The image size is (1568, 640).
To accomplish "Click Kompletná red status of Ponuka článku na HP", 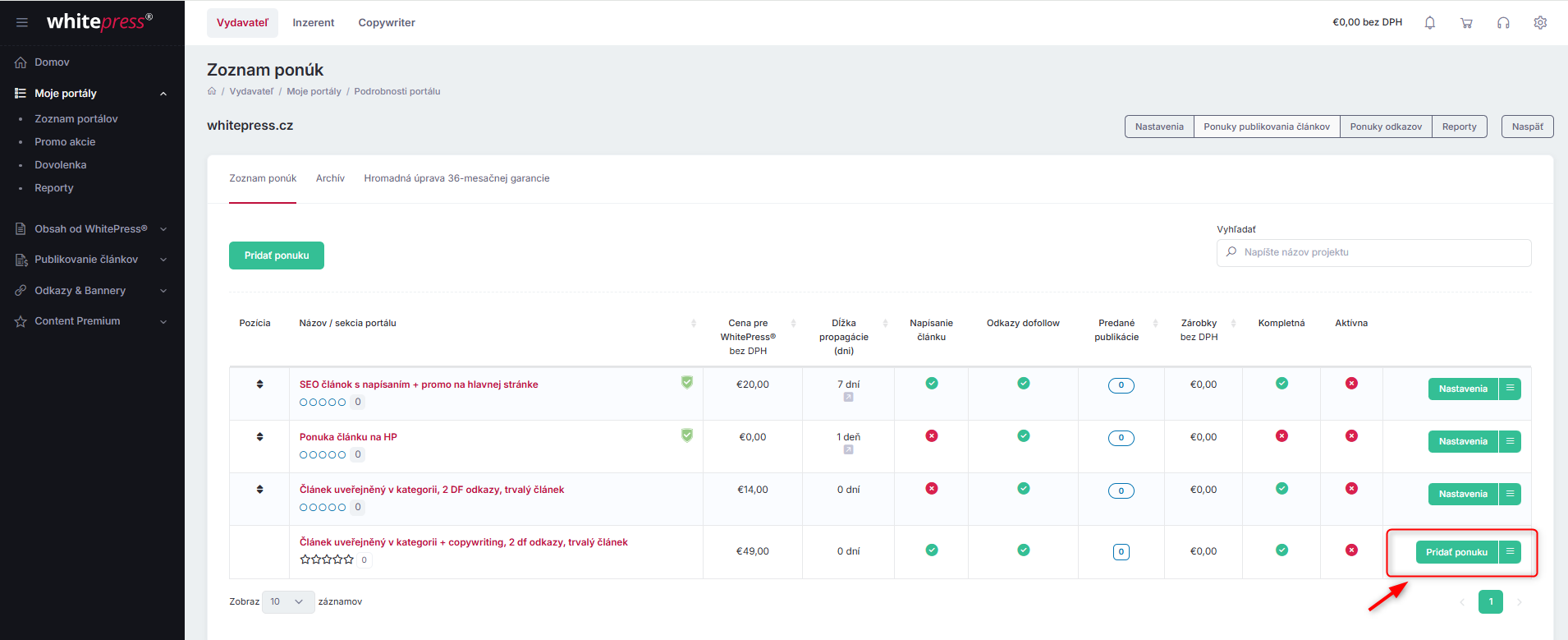I will pyautogui.click(x=1281, y=435).
